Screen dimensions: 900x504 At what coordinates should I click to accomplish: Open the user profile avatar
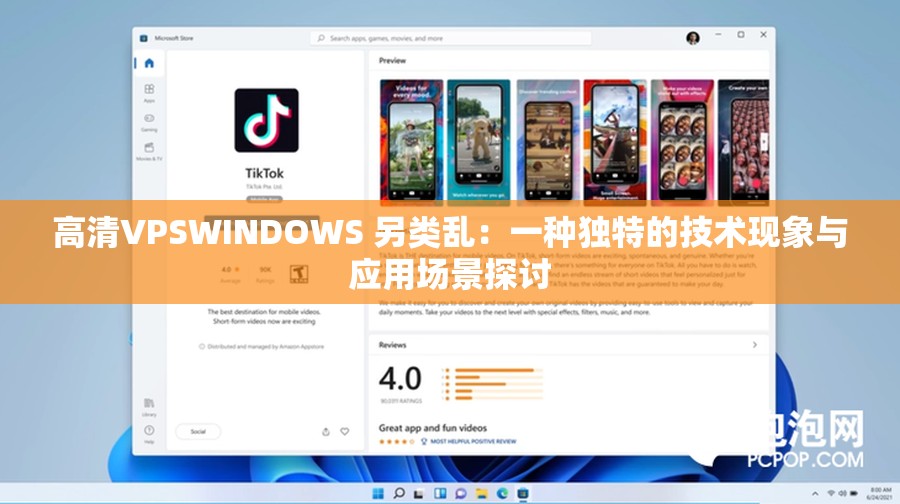(x=693, y=38)
